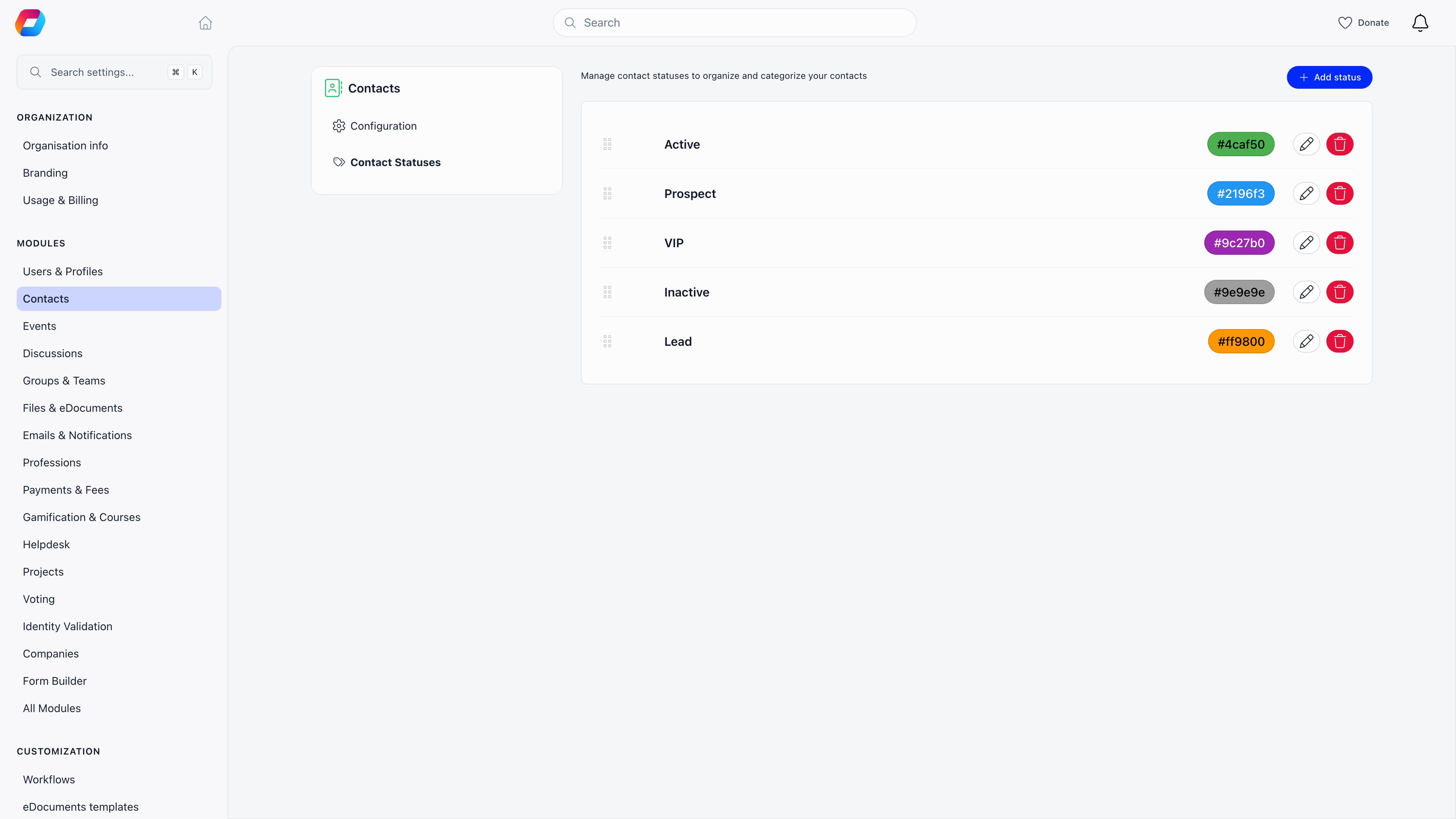This screenshot has width=1456, height=819.
Task: Click the notification bell icon
Action: click(1420, 23)
